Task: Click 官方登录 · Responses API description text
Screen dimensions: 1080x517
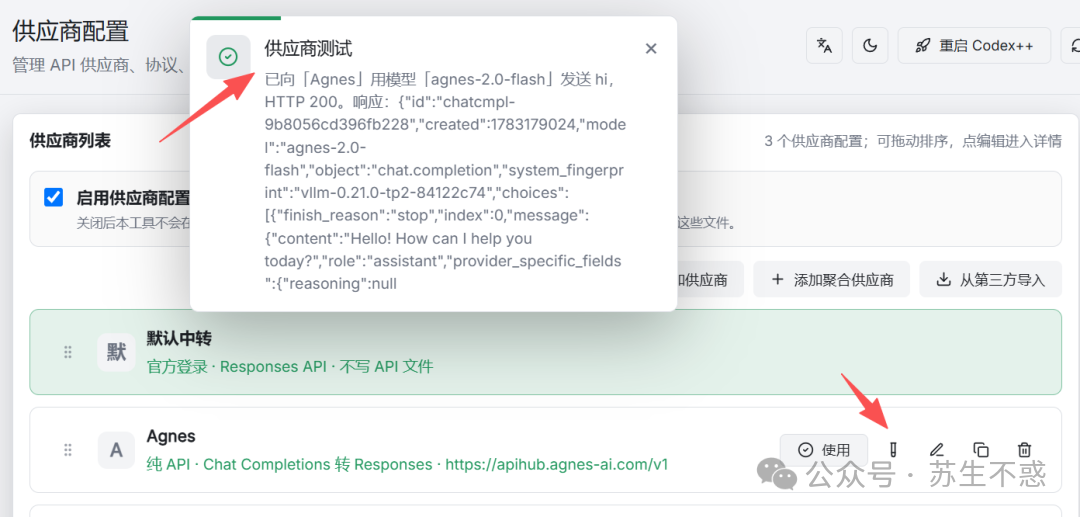Action: point(290,366)
